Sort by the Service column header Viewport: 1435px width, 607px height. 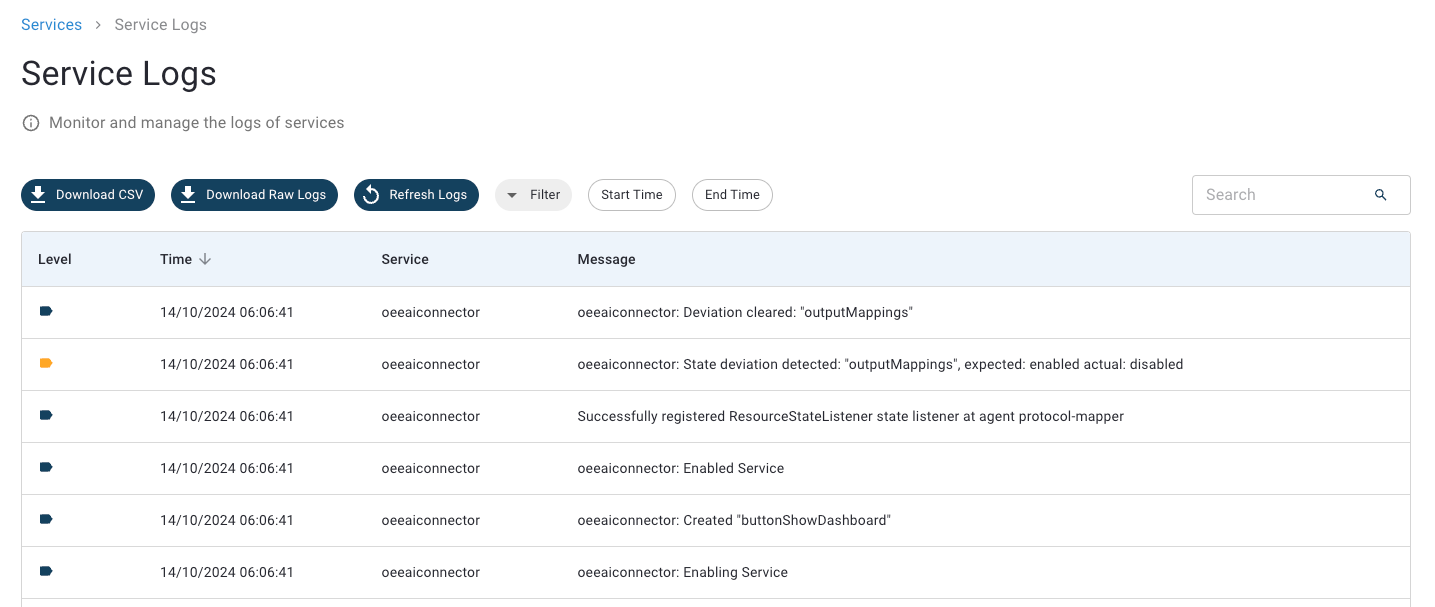(x=405, y=259)
